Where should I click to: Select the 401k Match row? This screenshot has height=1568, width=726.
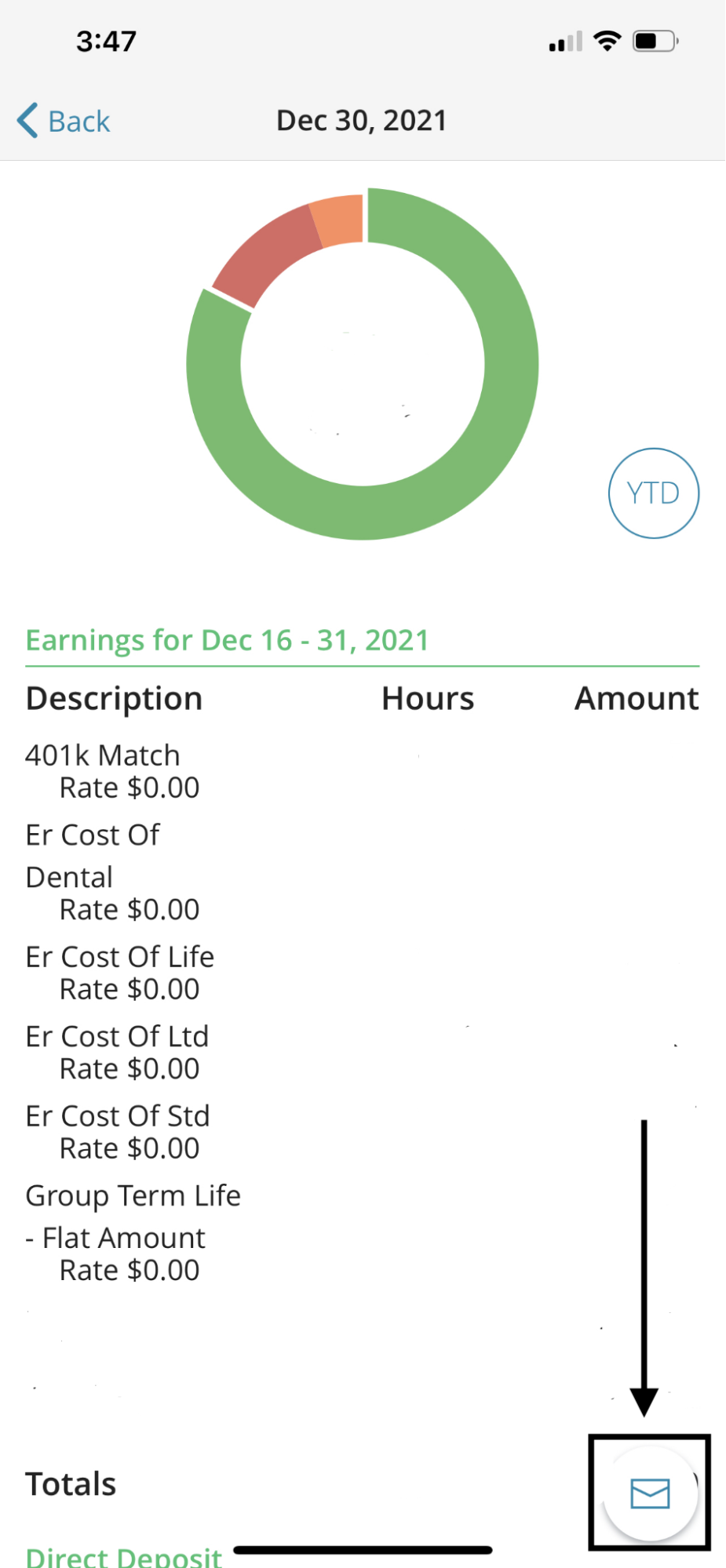362,771
